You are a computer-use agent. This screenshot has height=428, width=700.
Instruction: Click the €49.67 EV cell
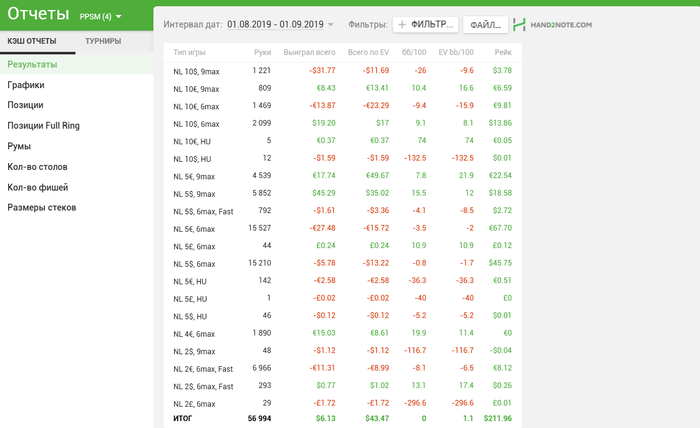[377, 176]
